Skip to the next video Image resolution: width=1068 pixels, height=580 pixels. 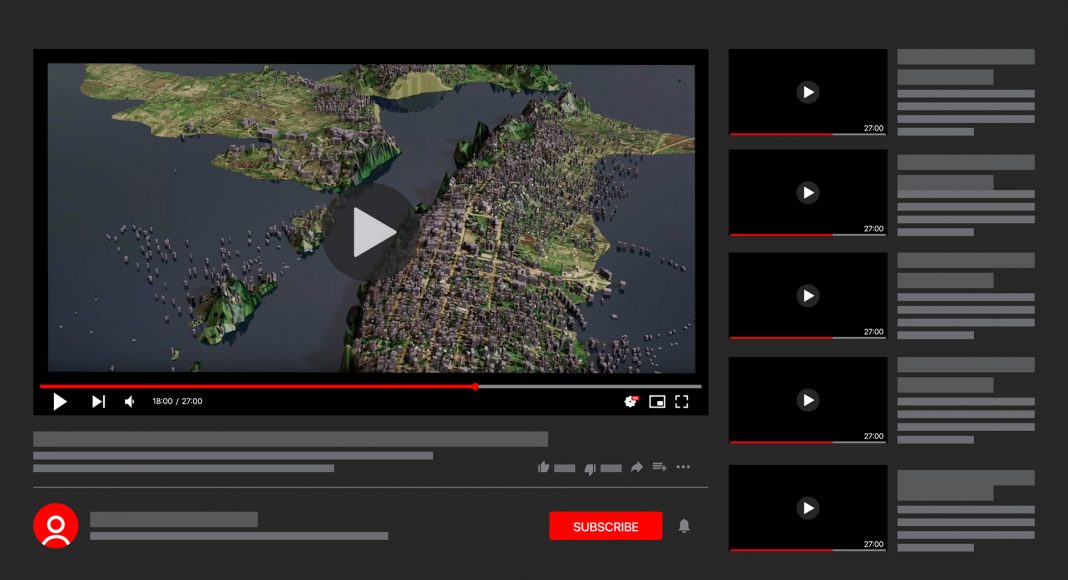[98, 402]
